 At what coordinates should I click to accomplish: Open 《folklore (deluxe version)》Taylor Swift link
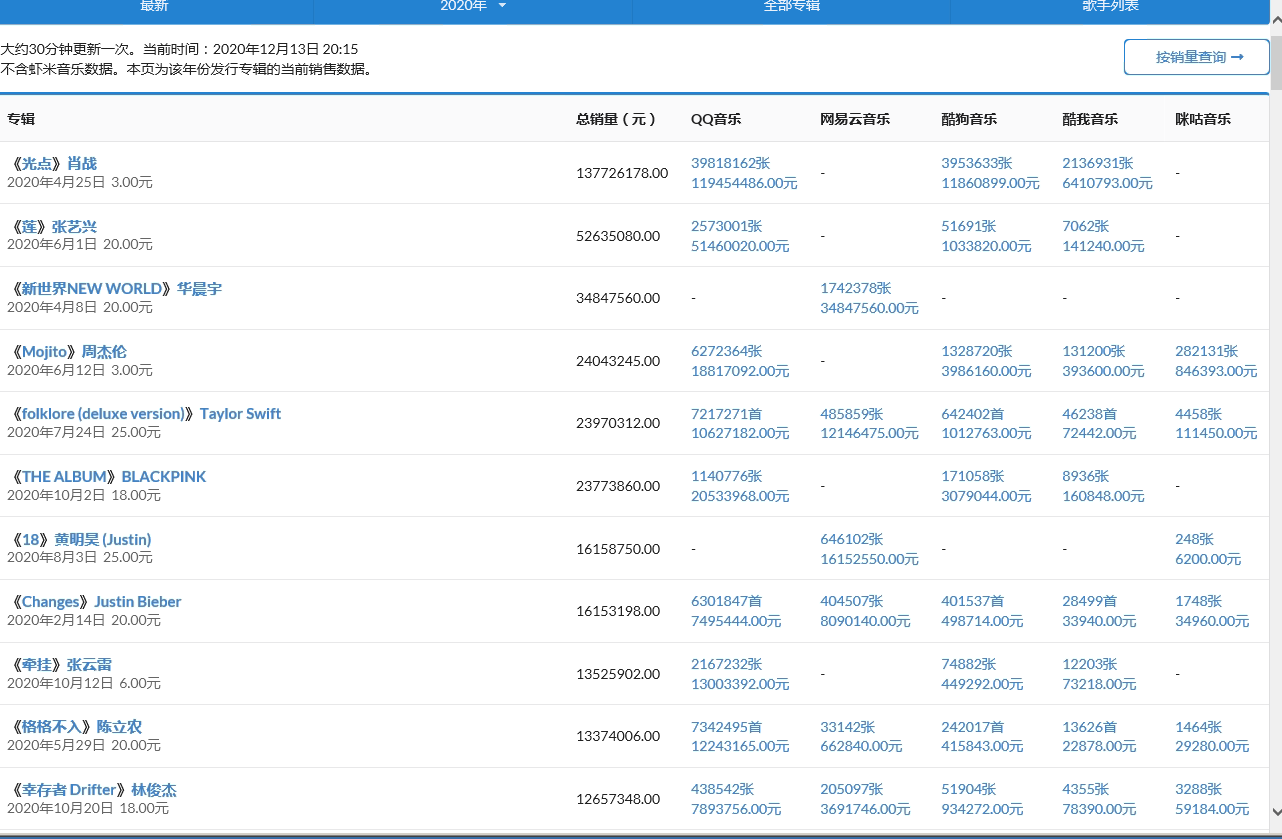(144, 413)
